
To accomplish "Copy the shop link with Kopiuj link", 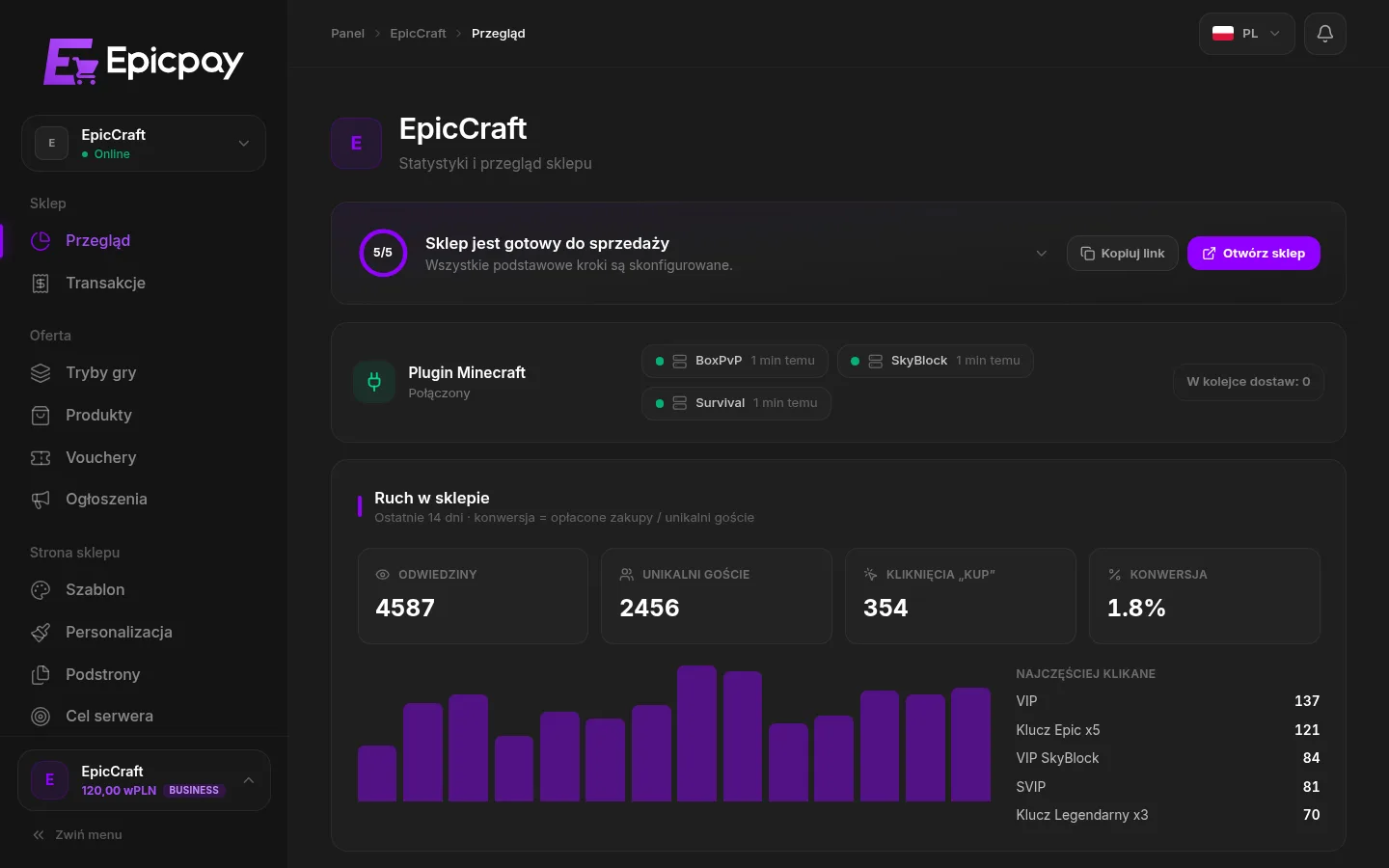I will [x=1123, y=254].
